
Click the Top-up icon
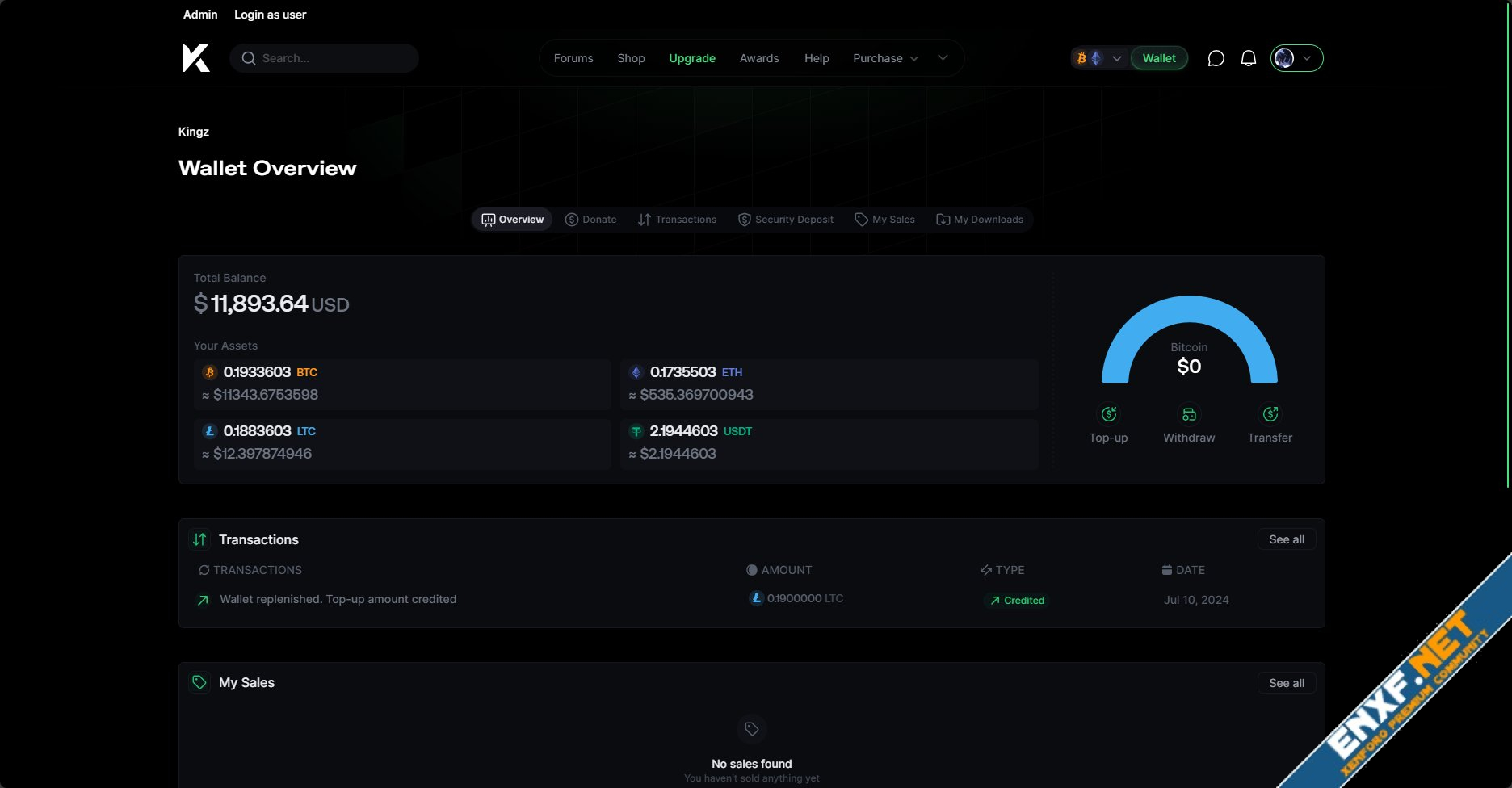(1108, 414)
